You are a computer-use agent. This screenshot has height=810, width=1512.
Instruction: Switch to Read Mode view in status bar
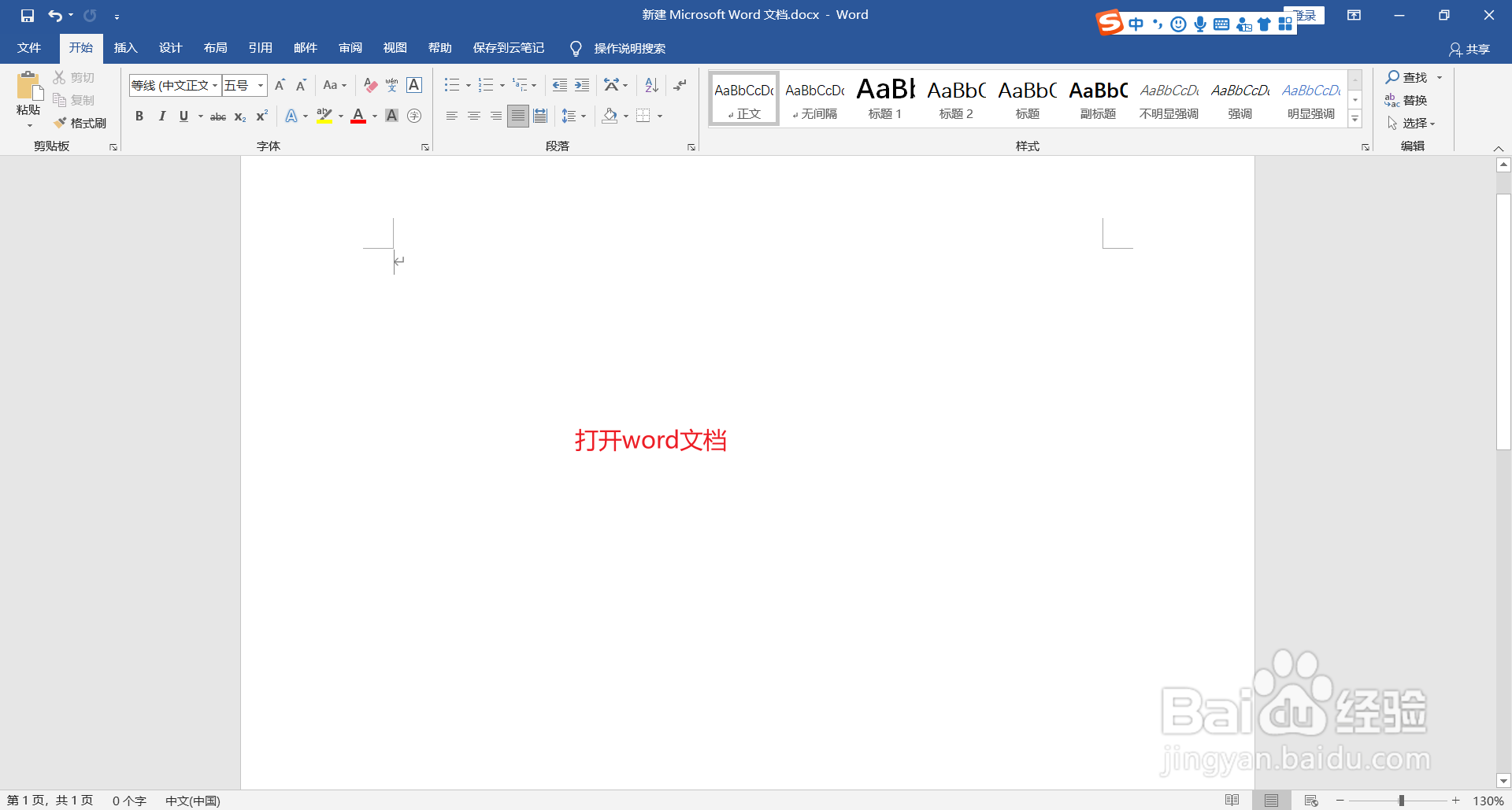(1232, 801)
